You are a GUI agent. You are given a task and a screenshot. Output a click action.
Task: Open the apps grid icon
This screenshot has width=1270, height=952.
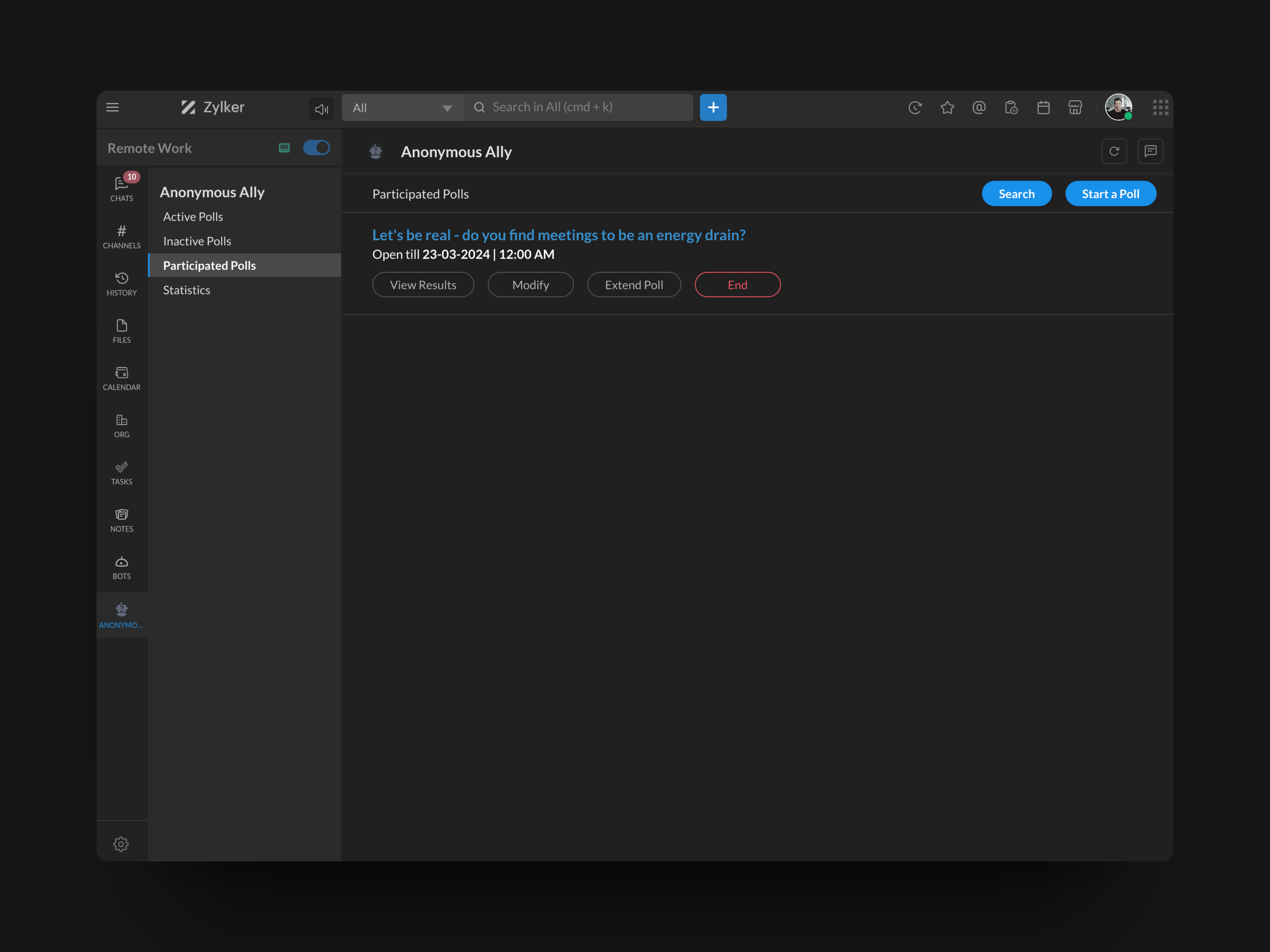coord(1160,107)
